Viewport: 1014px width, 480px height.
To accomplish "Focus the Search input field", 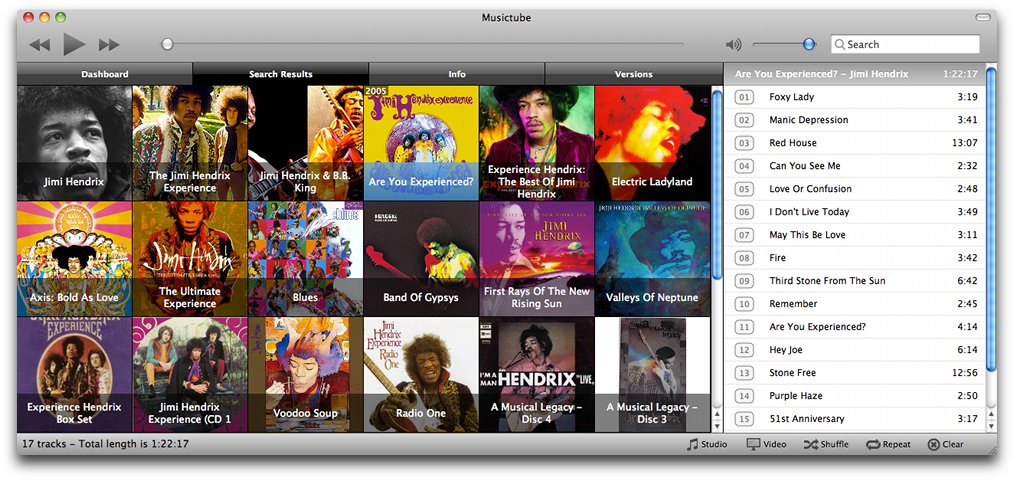I will (905, 45).
